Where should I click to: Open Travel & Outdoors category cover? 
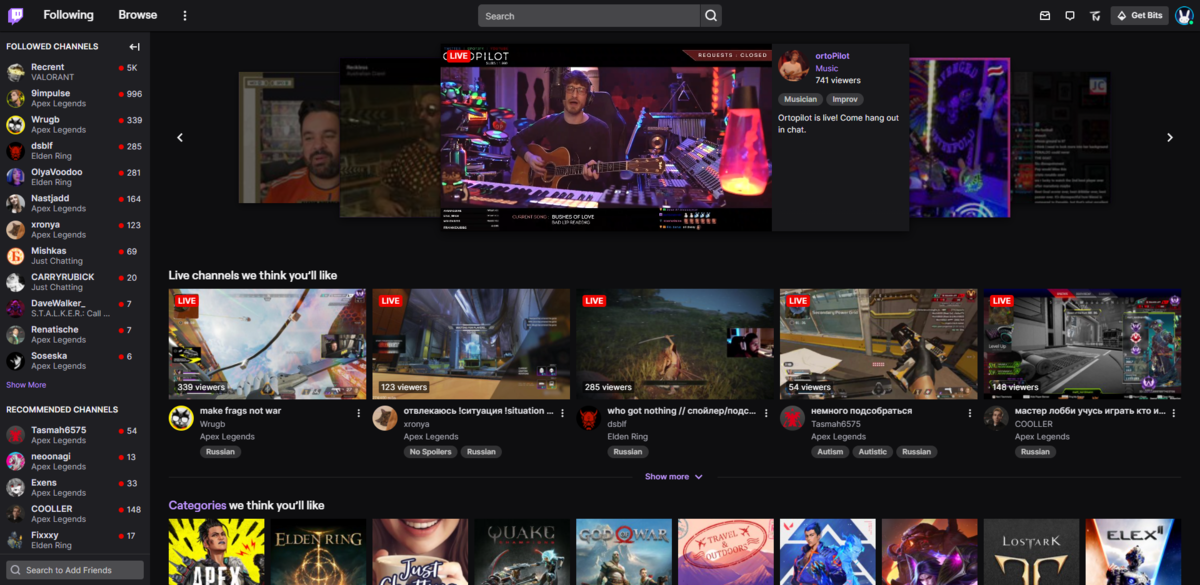point(726,552)
